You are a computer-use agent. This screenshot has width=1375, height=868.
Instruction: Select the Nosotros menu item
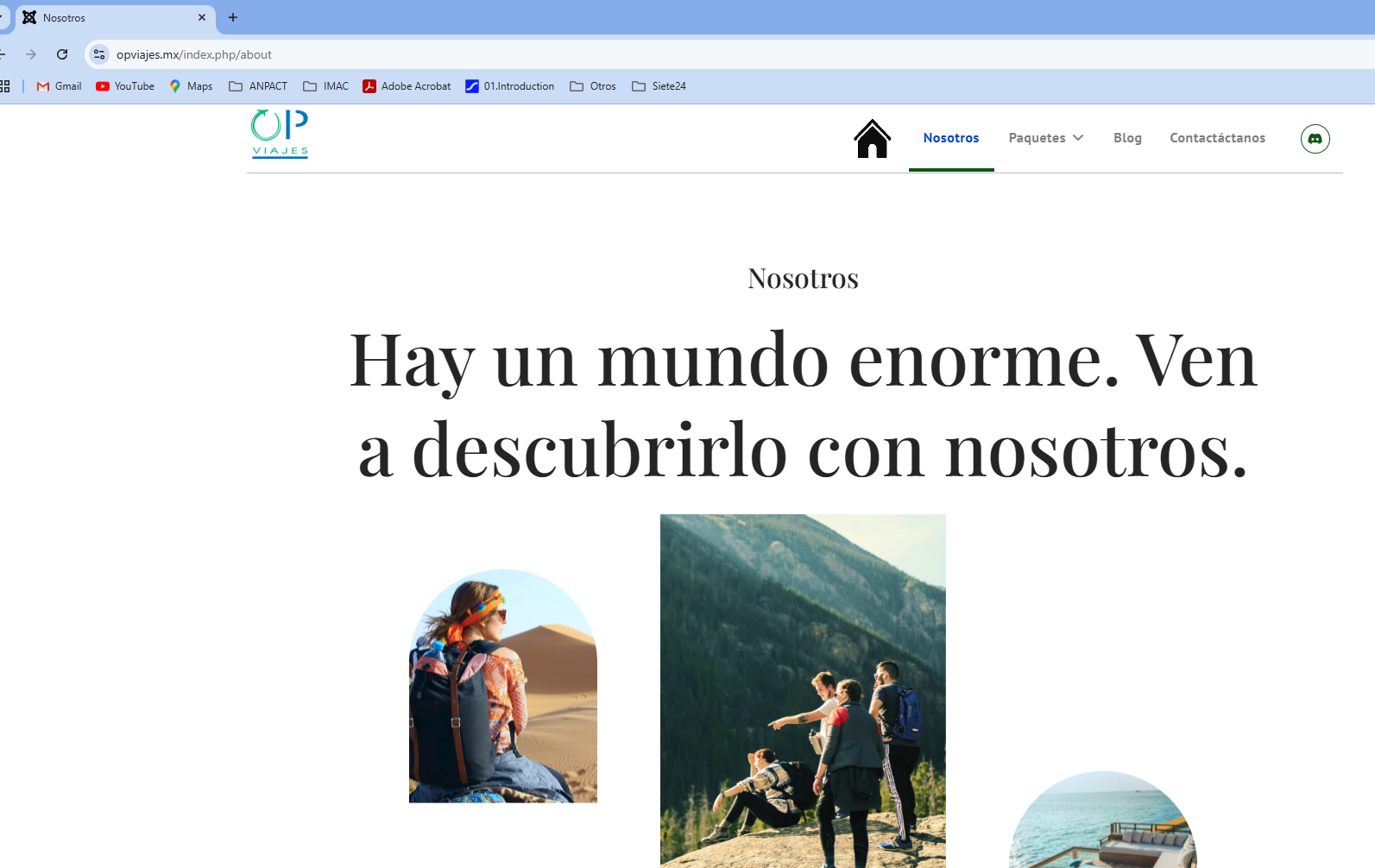coord(950,138)
